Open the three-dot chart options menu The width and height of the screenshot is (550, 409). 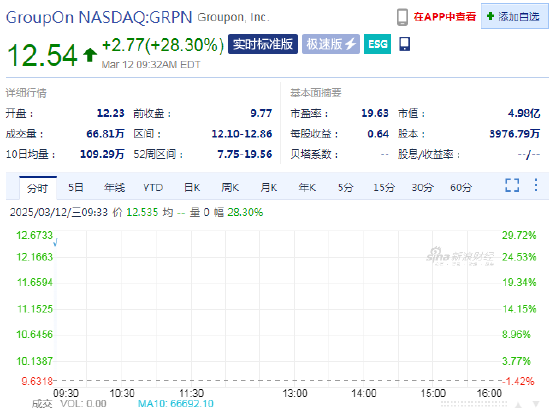(536, 185)
